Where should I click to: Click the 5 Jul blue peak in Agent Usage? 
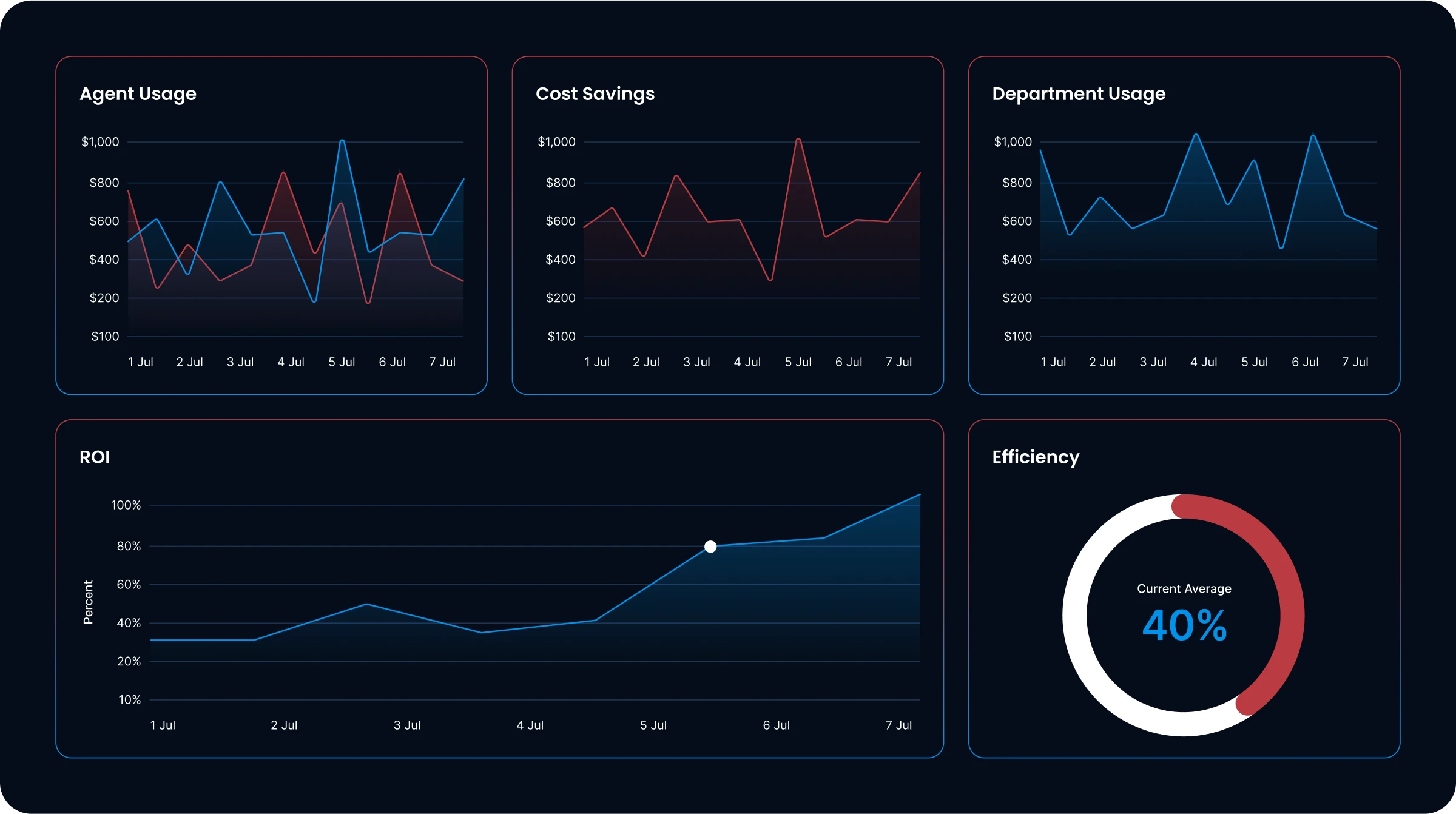[342, 141]
